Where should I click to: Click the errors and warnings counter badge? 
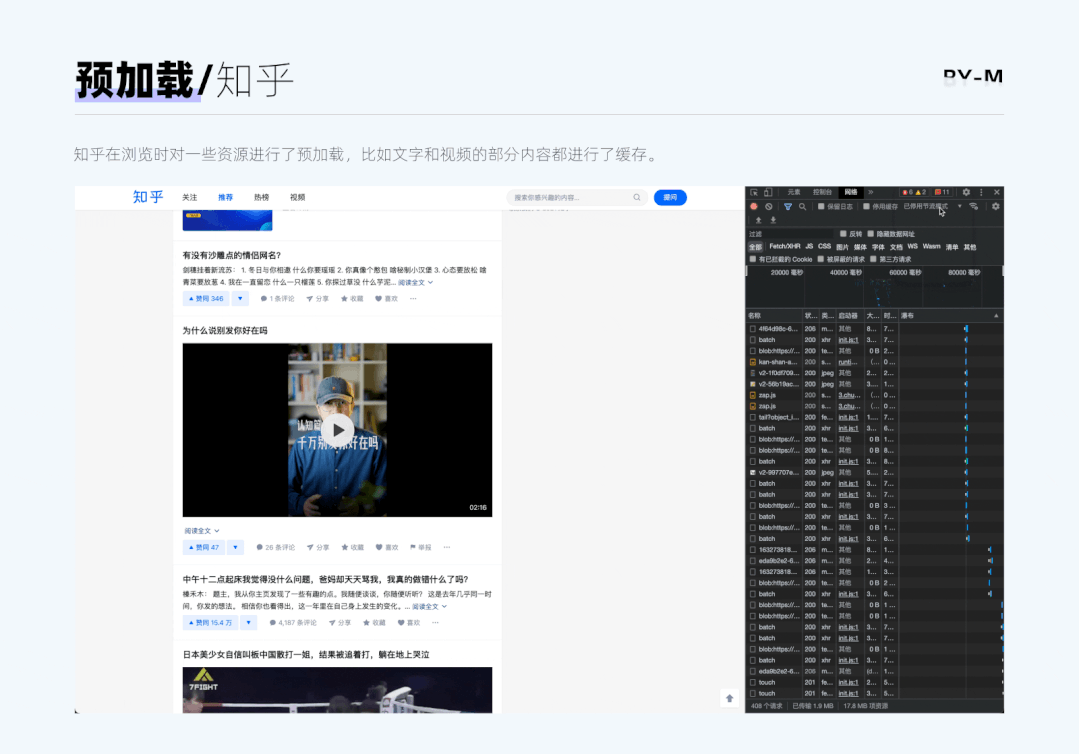[914, 193]
